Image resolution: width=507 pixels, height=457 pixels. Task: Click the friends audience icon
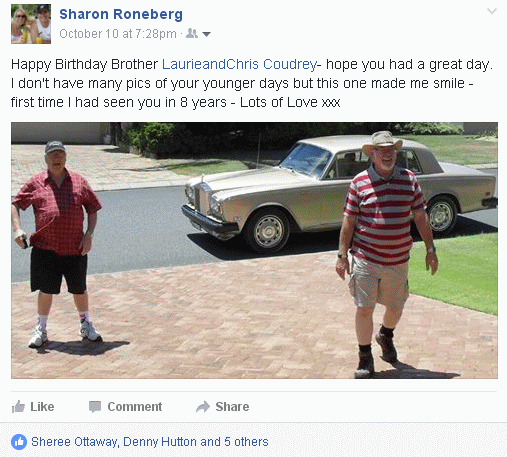[x=192, y=33]
